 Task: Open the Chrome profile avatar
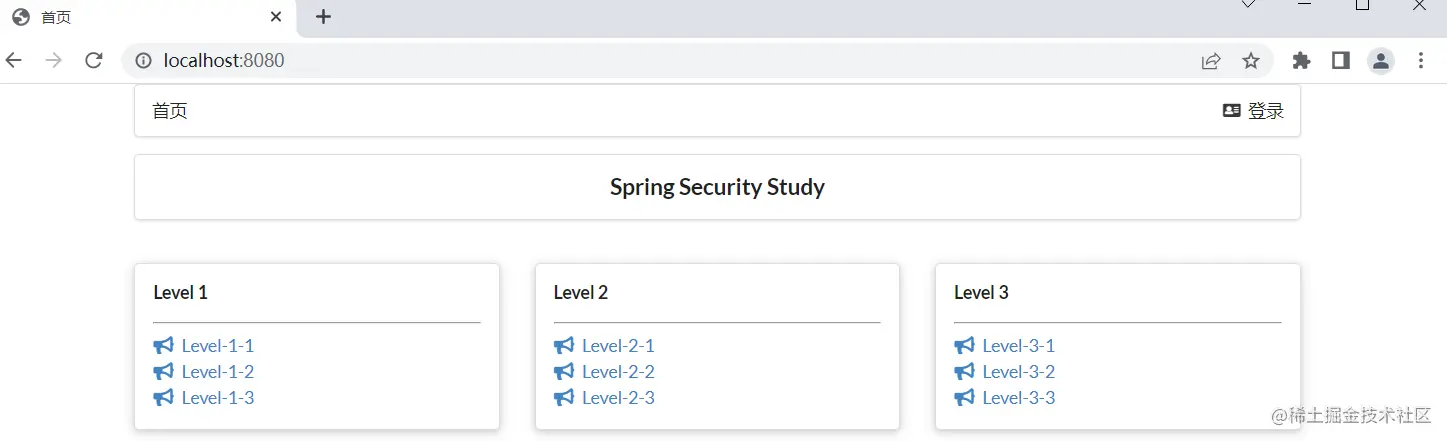1381,61
